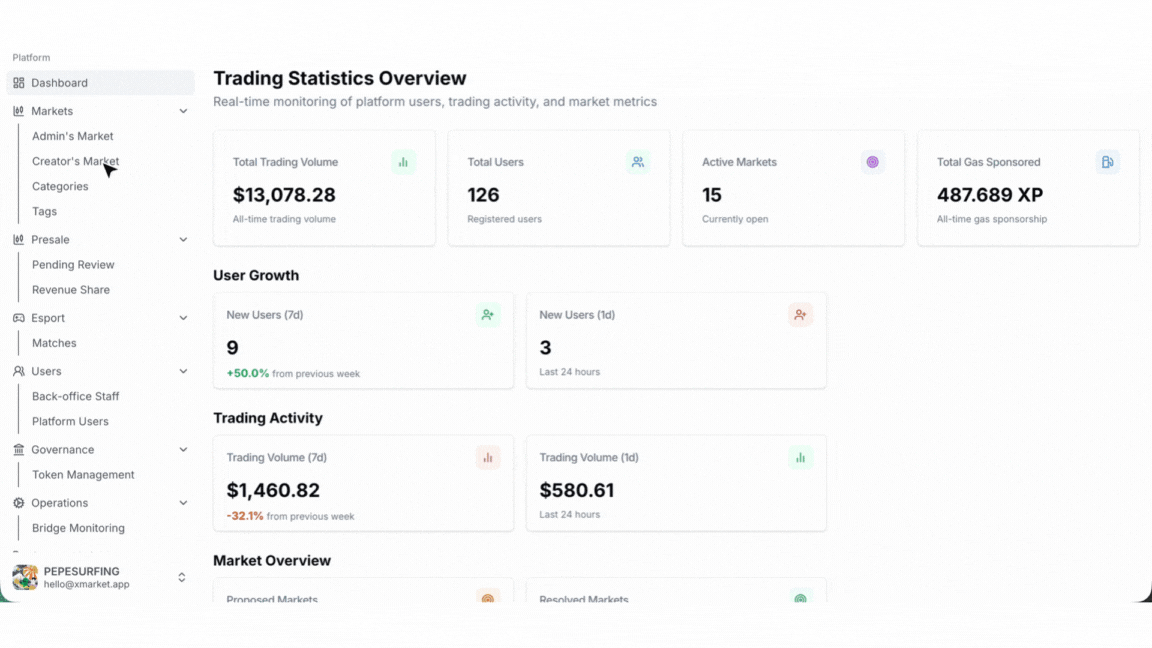
Task: Collapse the Presale section chevron
Action: coord(183,240)
